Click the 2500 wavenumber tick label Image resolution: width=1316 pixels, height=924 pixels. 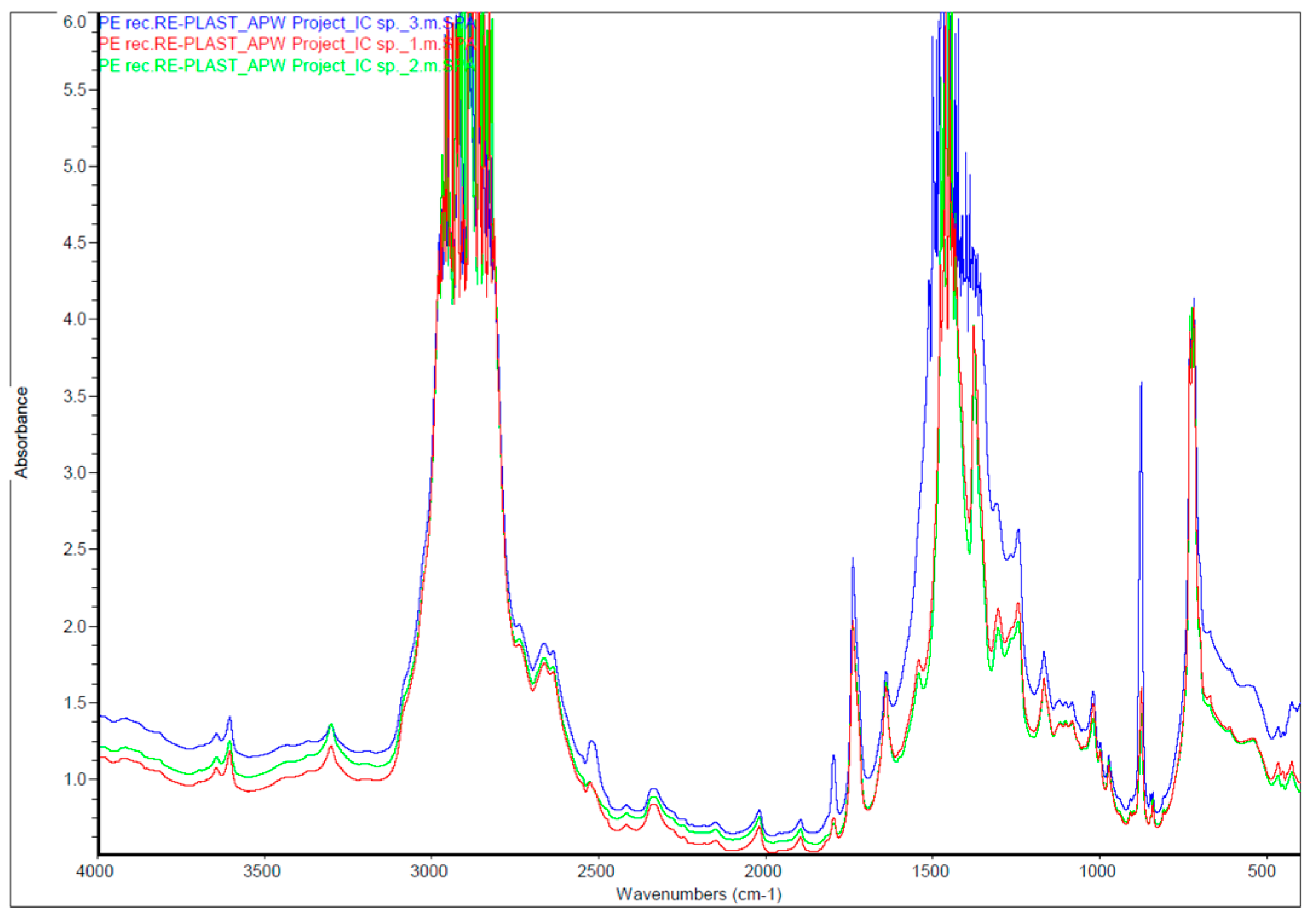596,872
